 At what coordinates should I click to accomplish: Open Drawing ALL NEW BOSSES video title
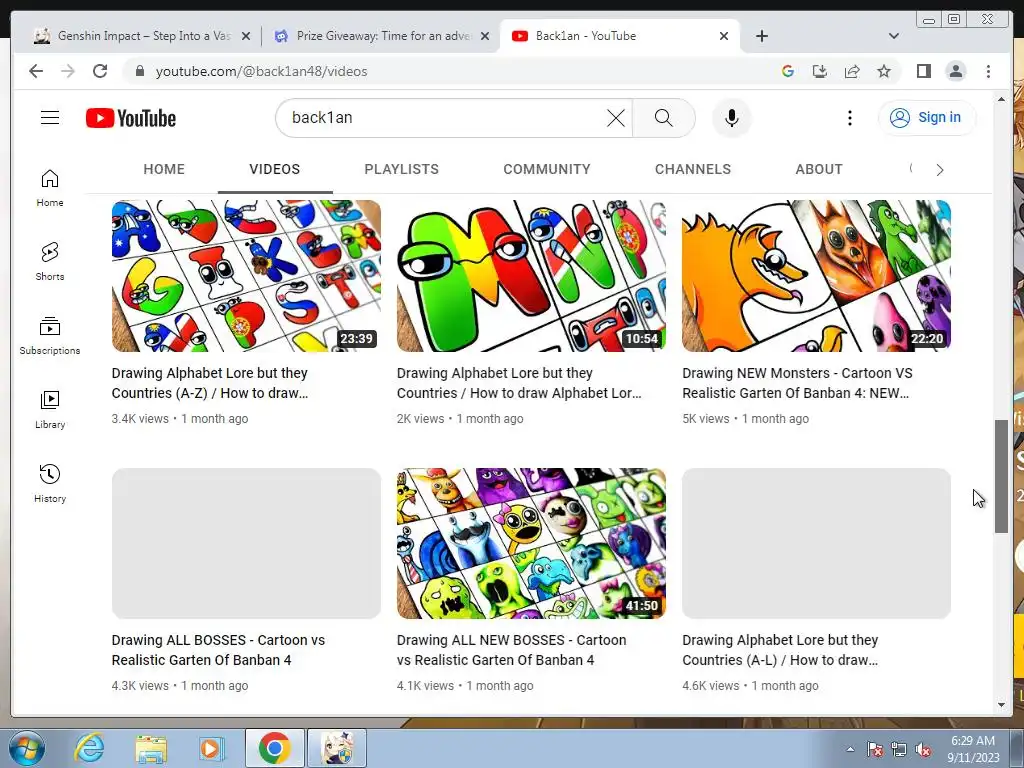(511, 650)
